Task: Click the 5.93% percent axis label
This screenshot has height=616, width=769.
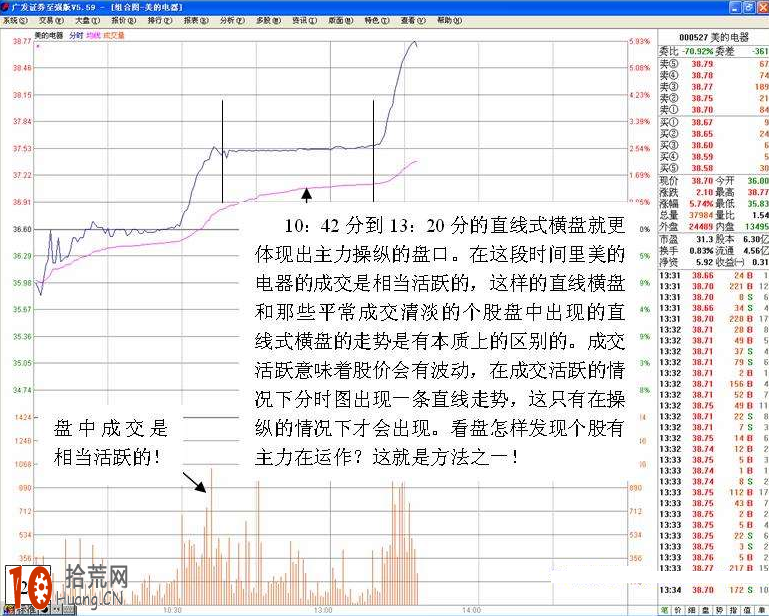Action: 640,42
